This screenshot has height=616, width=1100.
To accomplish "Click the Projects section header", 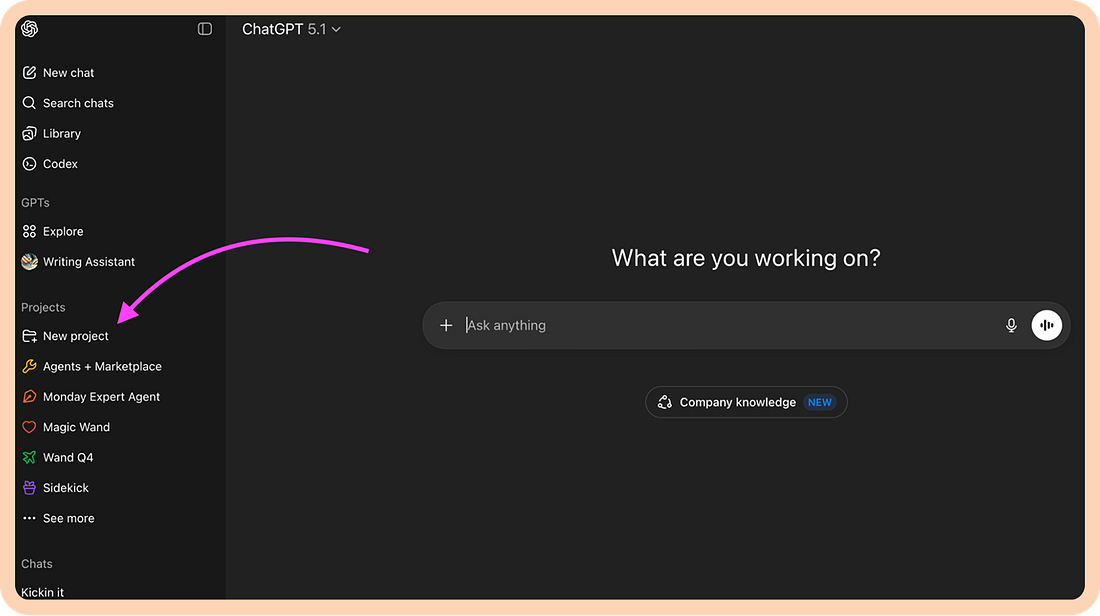I will pyautogui.click(x=43, y=307).
